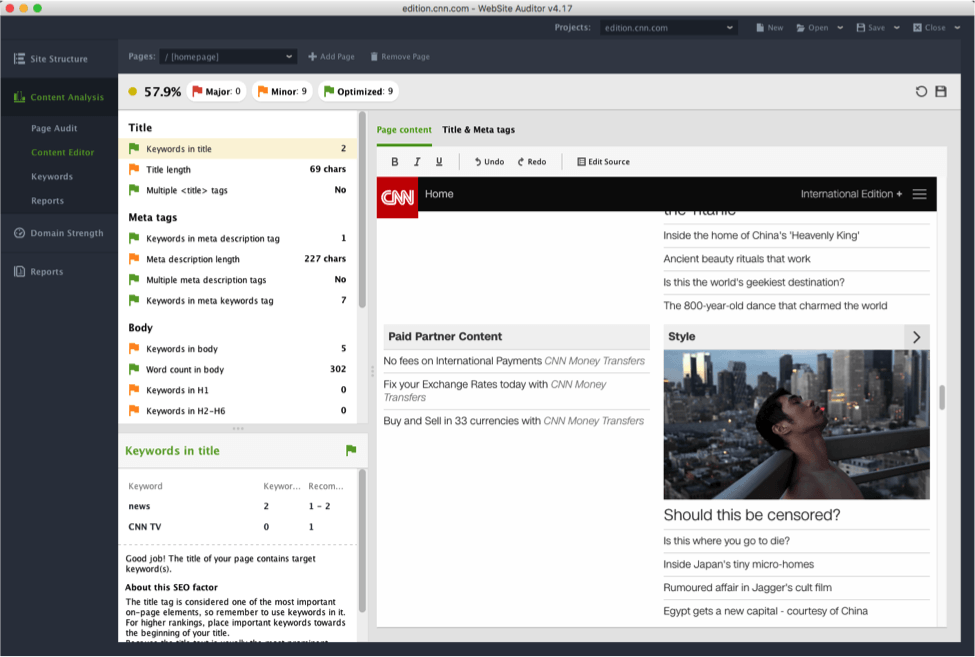Click the page content vertical scrollbar
This screenshot has height=657, width=975.
pos(942,396)
